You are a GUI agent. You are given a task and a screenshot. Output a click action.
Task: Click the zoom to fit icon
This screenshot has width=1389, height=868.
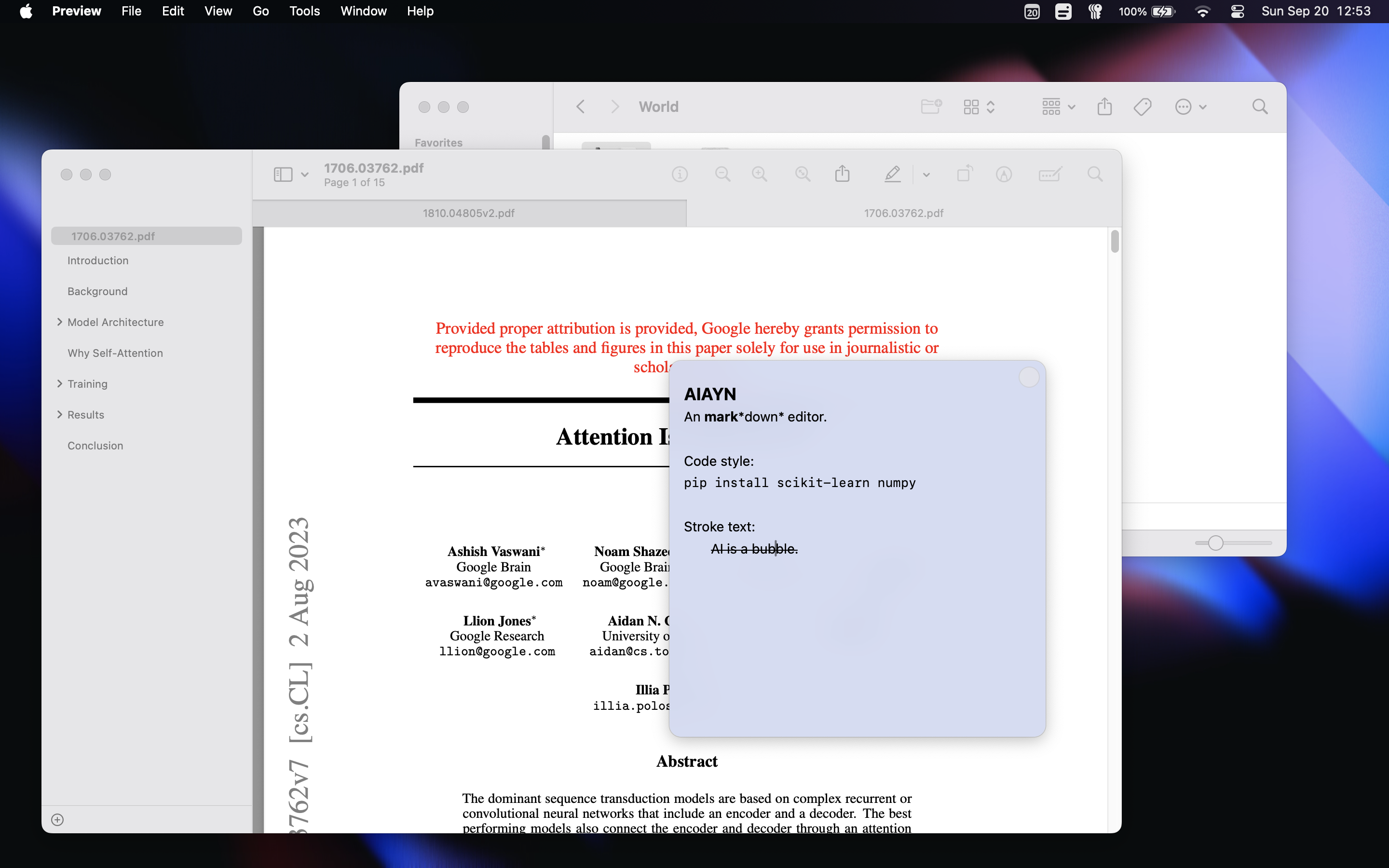click(x=803, y=174)
